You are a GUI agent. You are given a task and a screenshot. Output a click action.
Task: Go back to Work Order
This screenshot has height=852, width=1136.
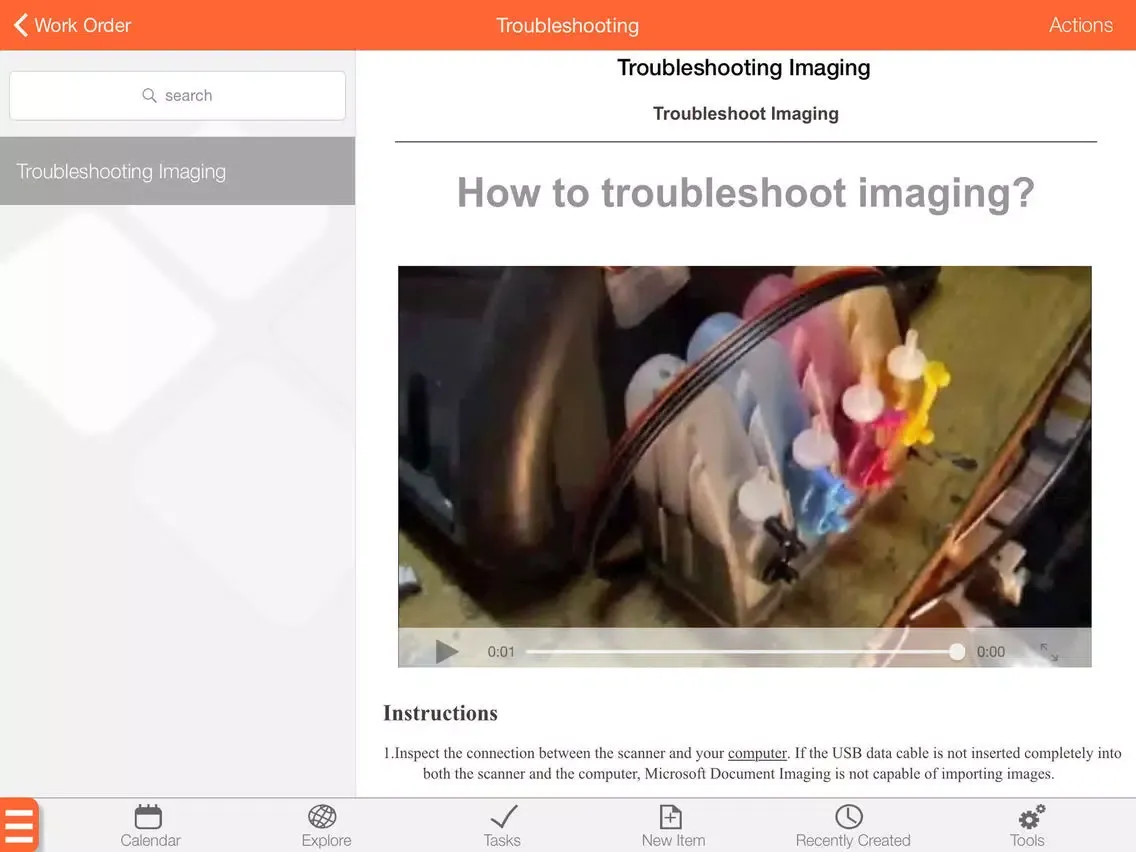click(72, 25)
